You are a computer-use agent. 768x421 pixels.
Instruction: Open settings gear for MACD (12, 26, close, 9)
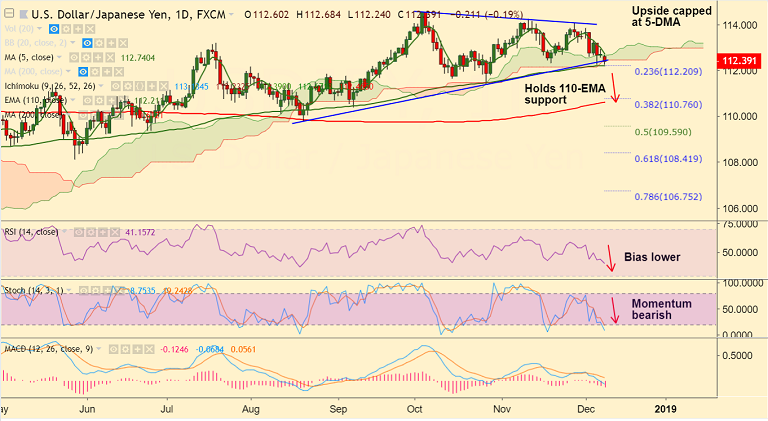point(125,349)
